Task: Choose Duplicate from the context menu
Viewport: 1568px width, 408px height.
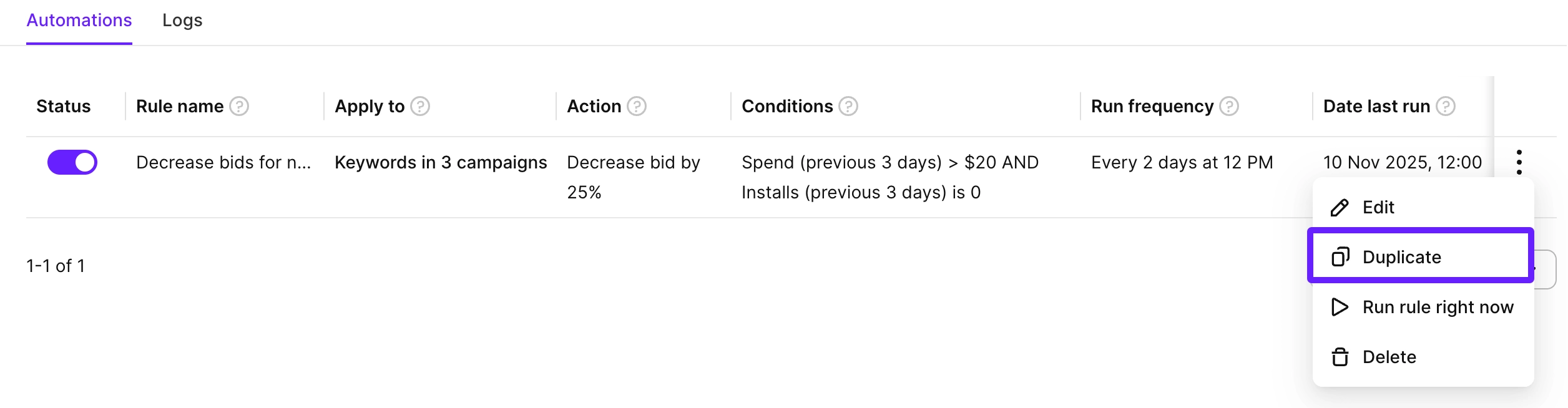Action: [x=1401, y=257]
